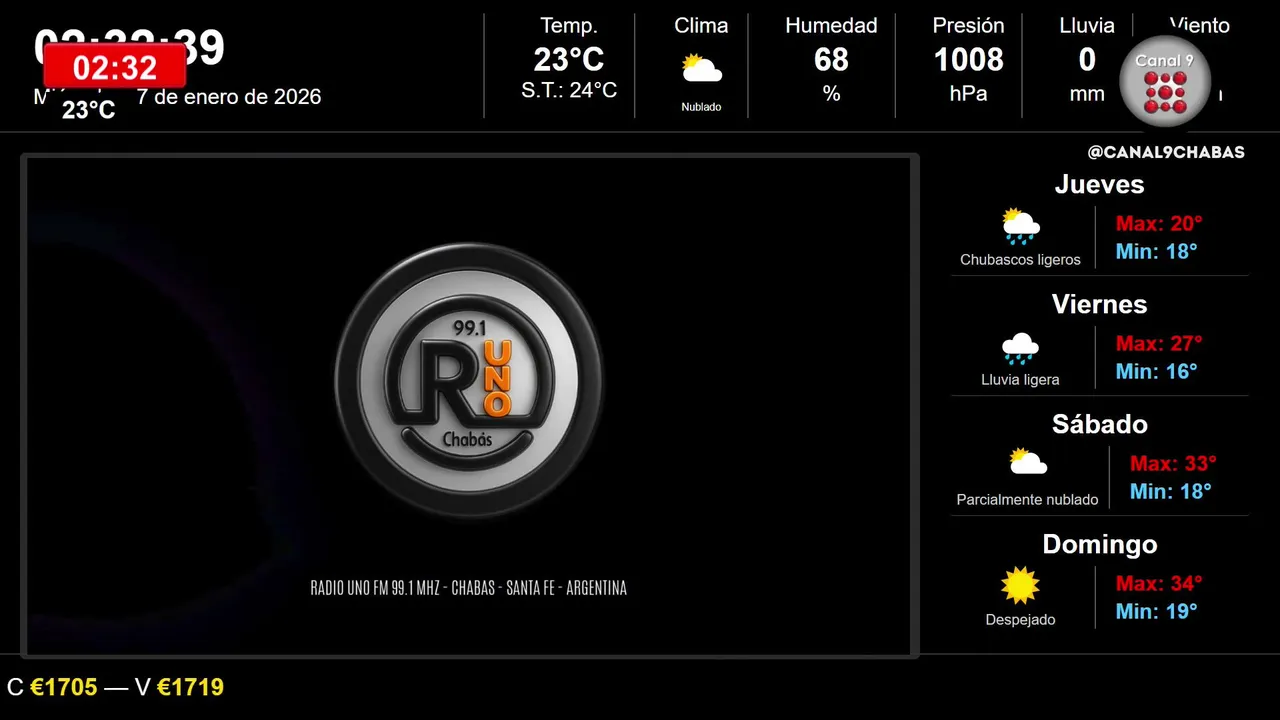Click the S.T.: 24°C value

coord(569,91)
